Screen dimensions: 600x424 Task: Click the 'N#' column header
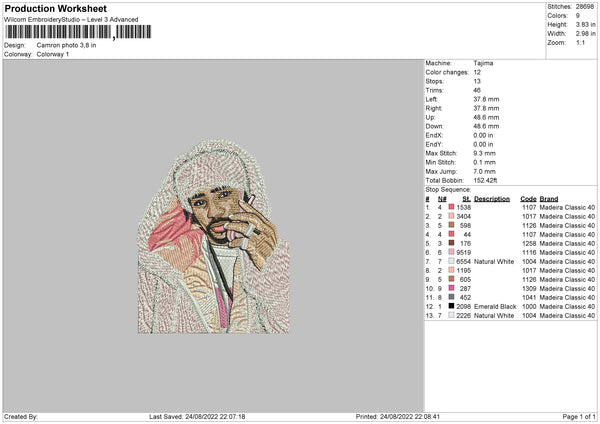[442, 199]
